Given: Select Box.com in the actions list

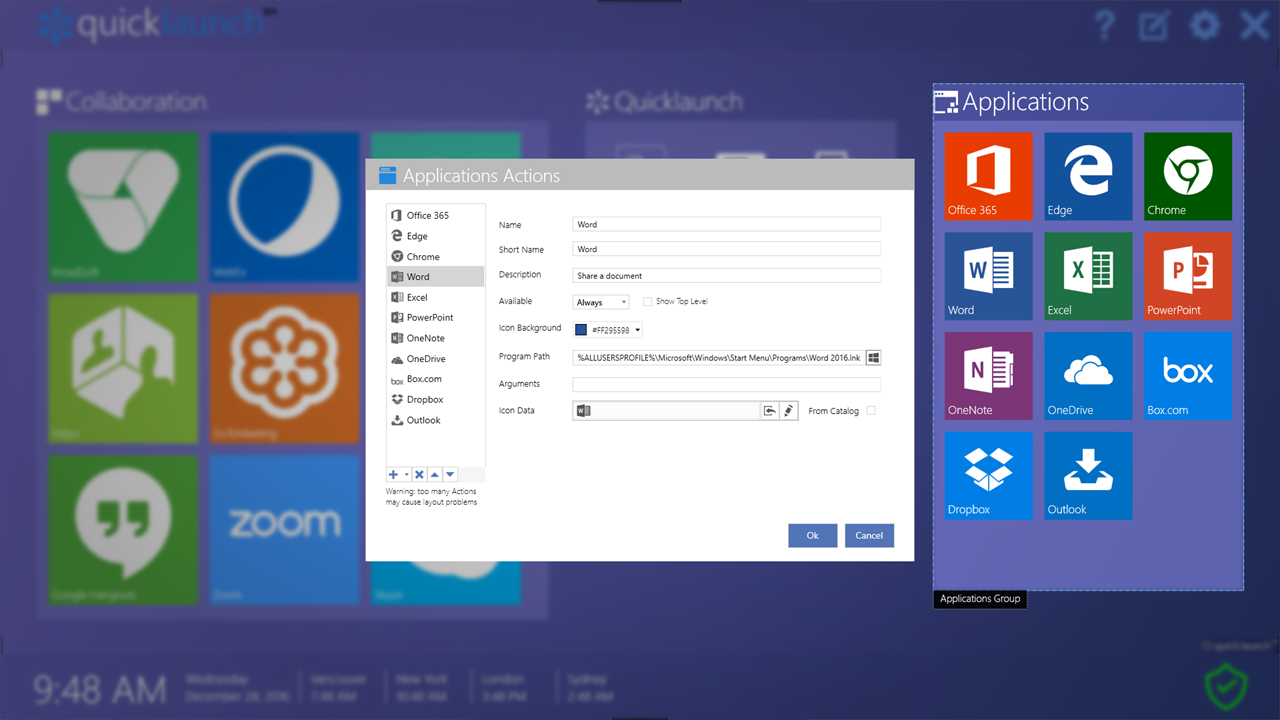Looking at the screenshot, I should pyautogui.click(x=436, y=379).
